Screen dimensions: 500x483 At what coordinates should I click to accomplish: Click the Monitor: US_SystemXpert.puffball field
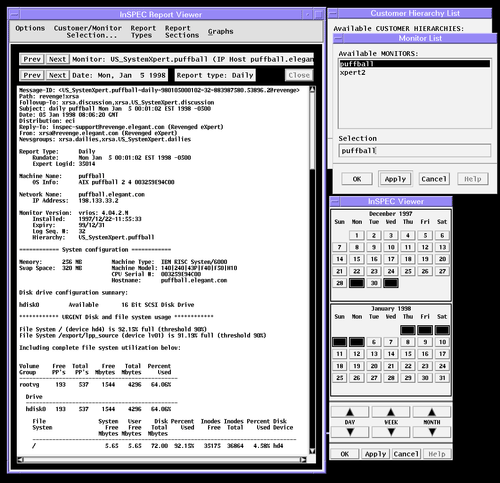[192, 59]
